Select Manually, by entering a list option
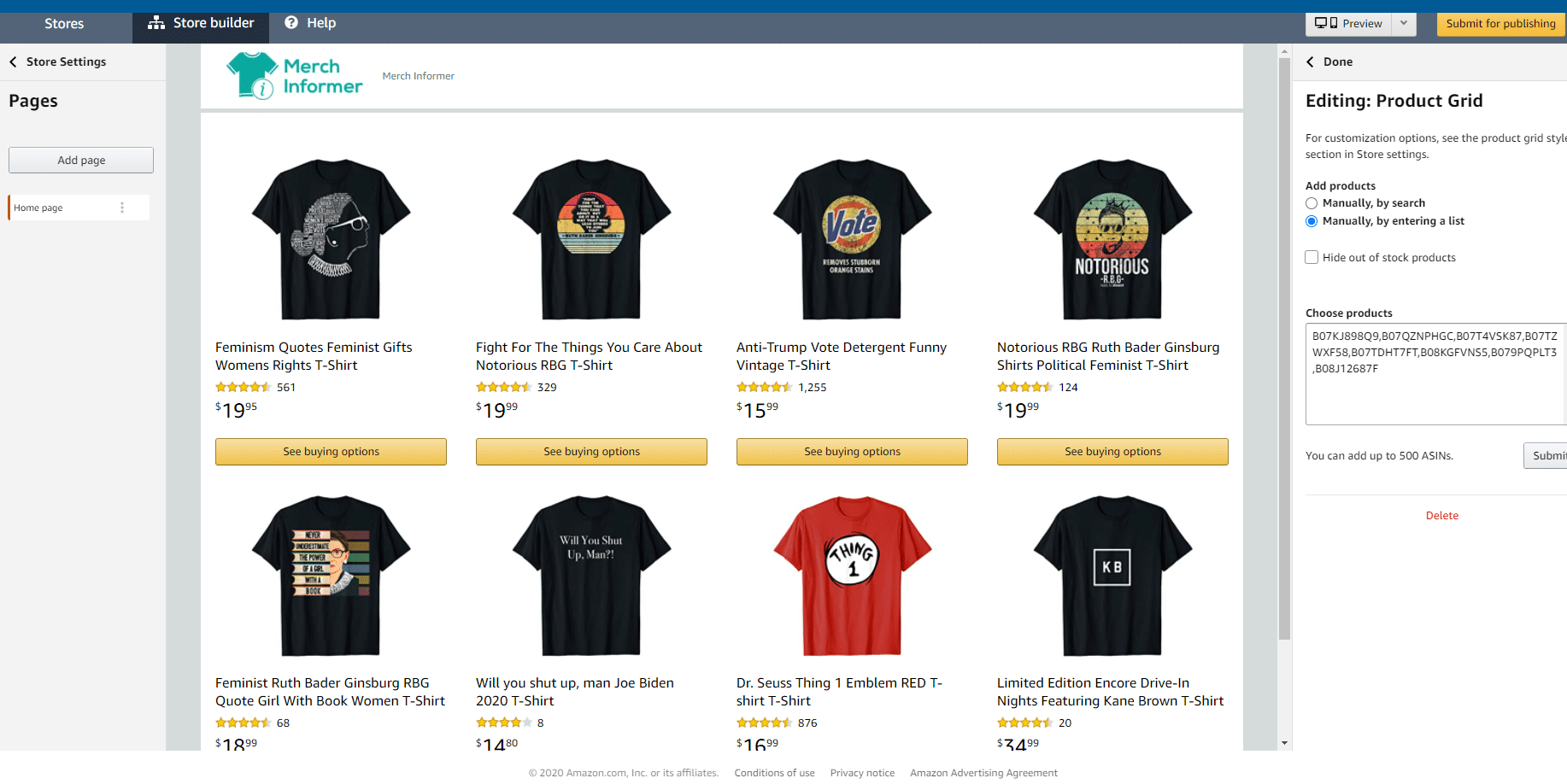 pyautogui.click(x=1312, y=221)
